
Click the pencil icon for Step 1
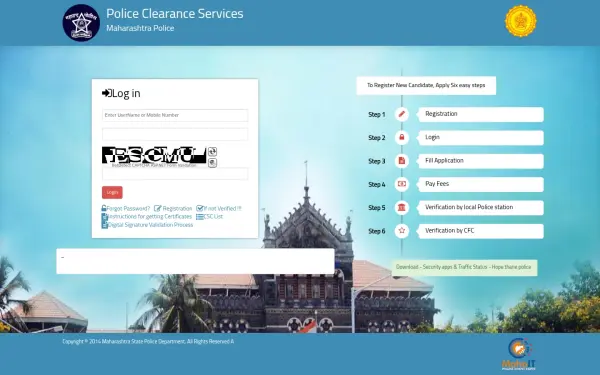point(401,114)
